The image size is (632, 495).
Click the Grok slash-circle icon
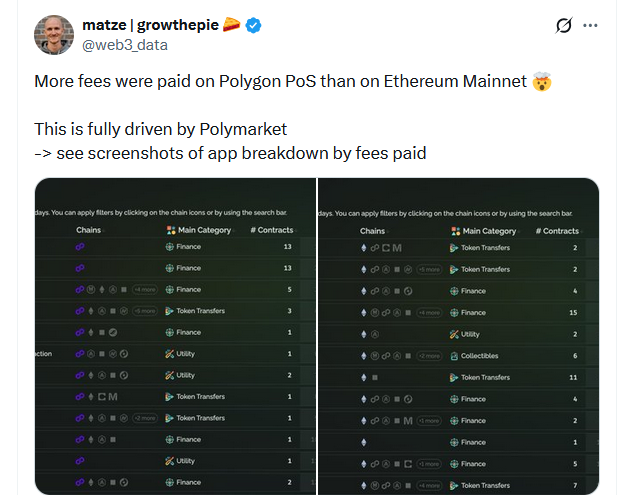pyautogui.click(x=562, y=25)
